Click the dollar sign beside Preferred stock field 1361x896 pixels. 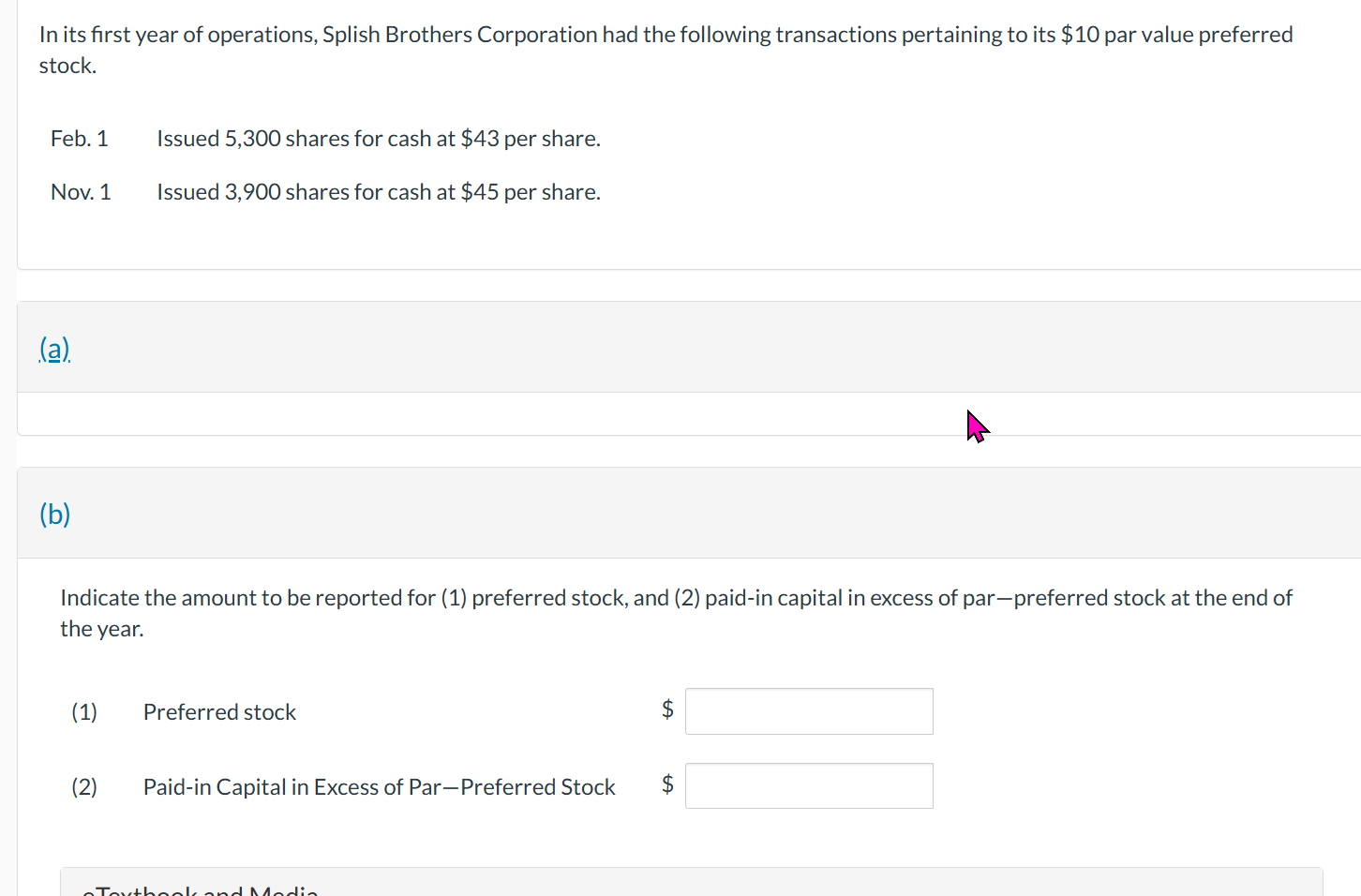pos(667,709)
